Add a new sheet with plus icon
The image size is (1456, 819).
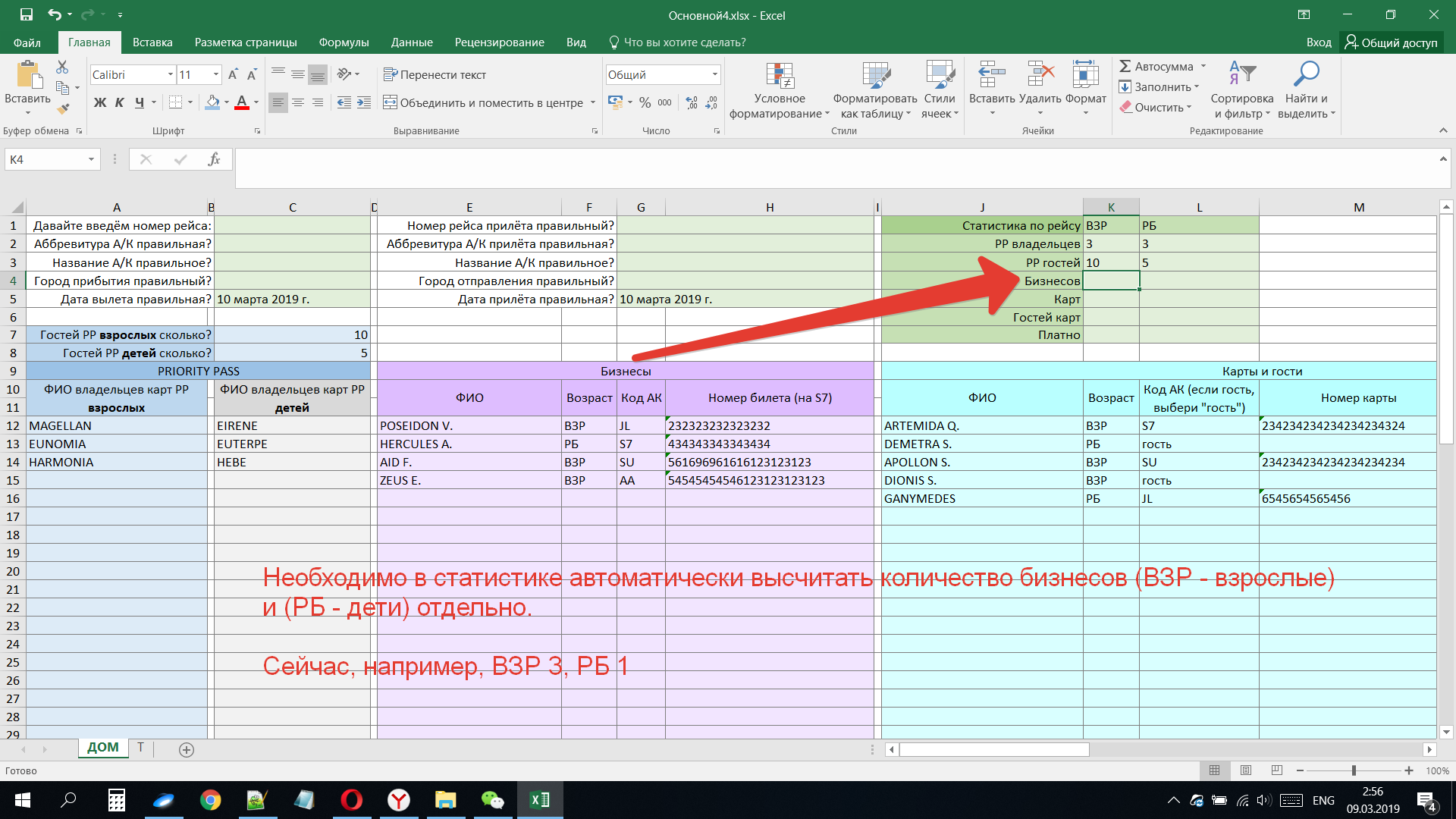pyautogui.click(x=187, y=750)
